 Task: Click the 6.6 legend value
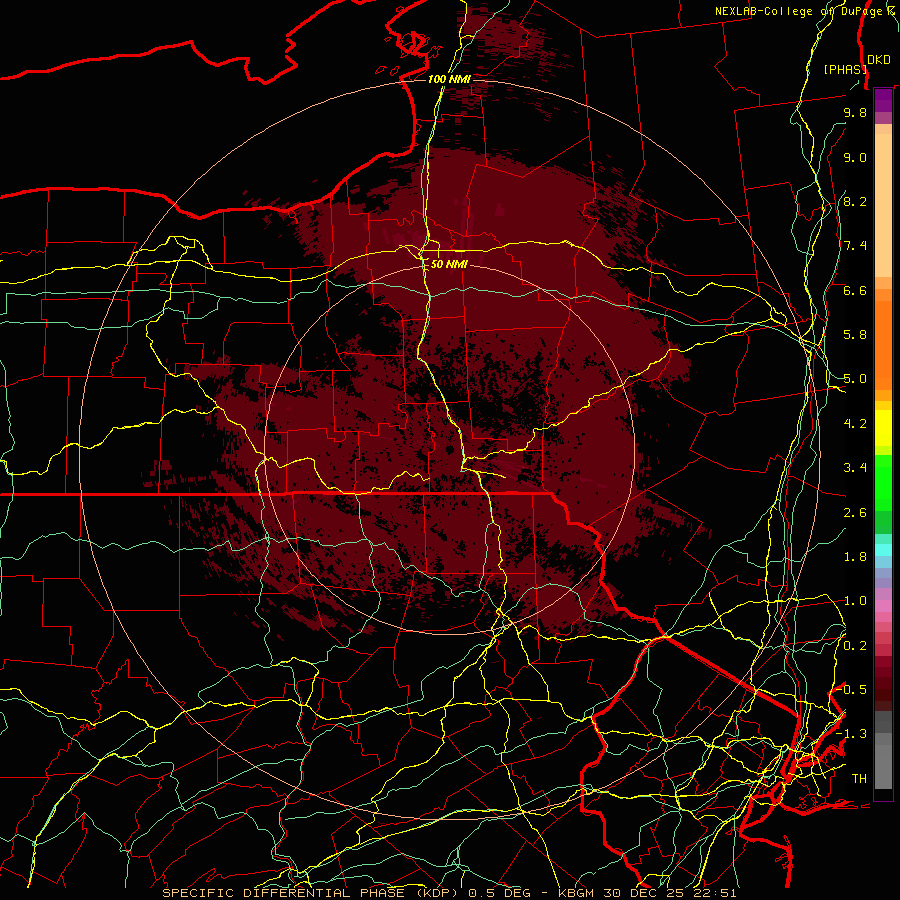(855, 290)
